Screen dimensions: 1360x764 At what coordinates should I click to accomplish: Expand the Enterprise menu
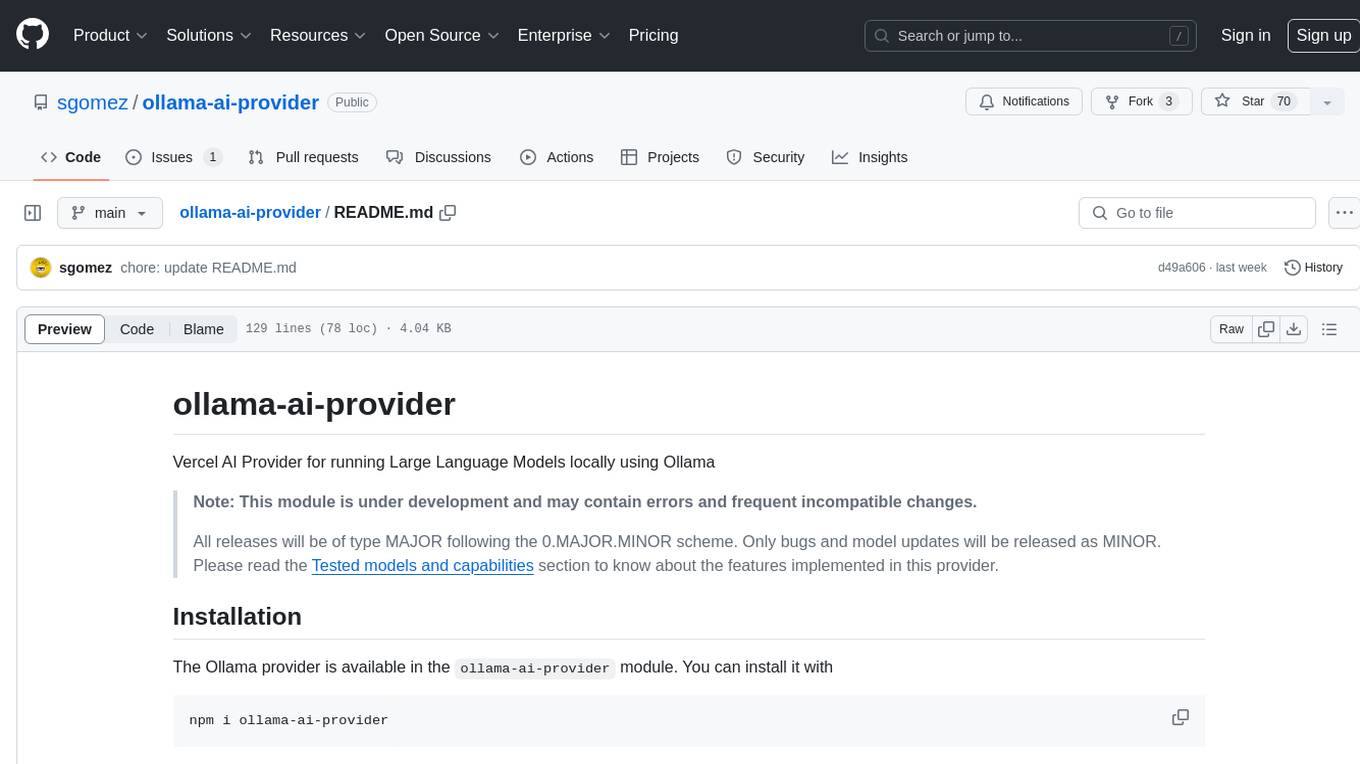(x=563, y=35)
